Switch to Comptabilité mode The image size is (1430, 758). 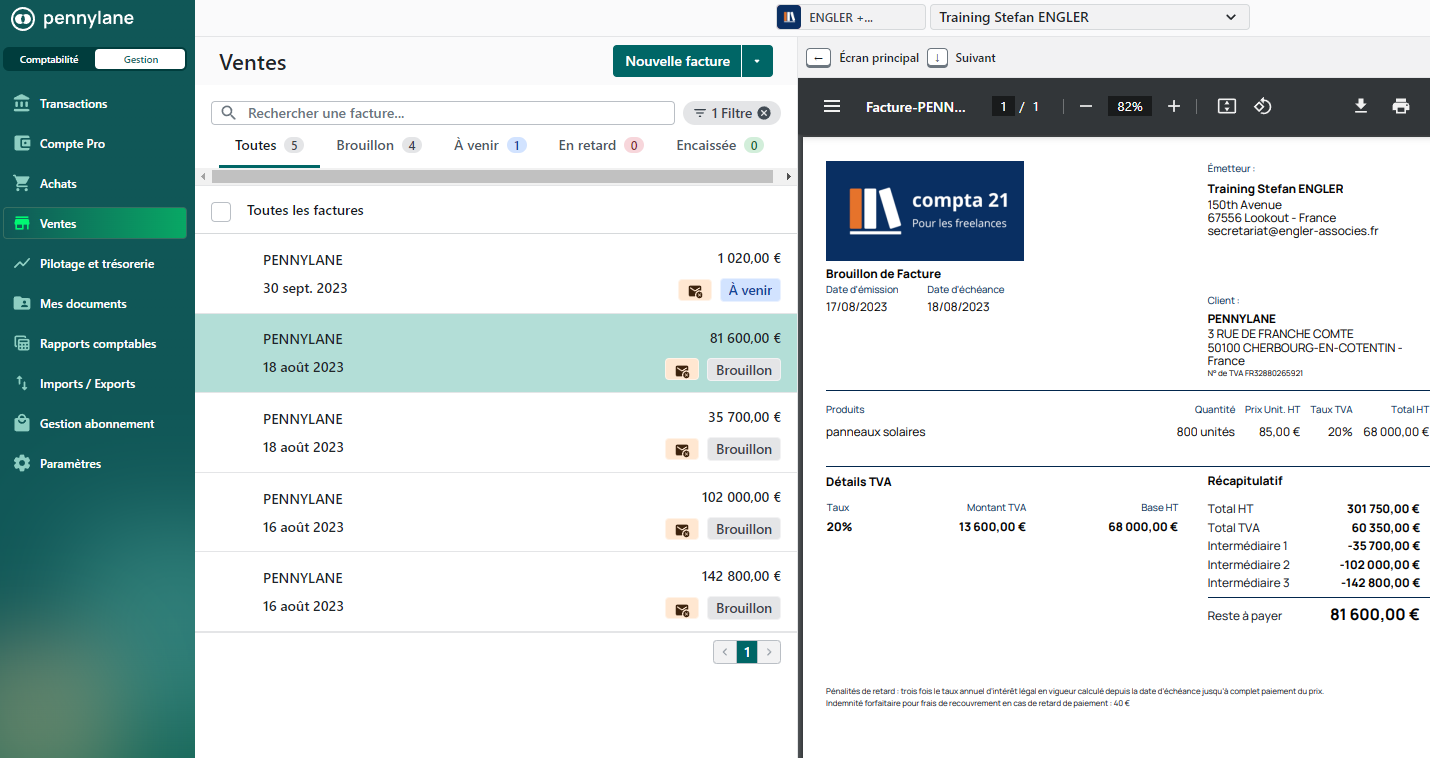pyautogui.click(x=49, y=59)
